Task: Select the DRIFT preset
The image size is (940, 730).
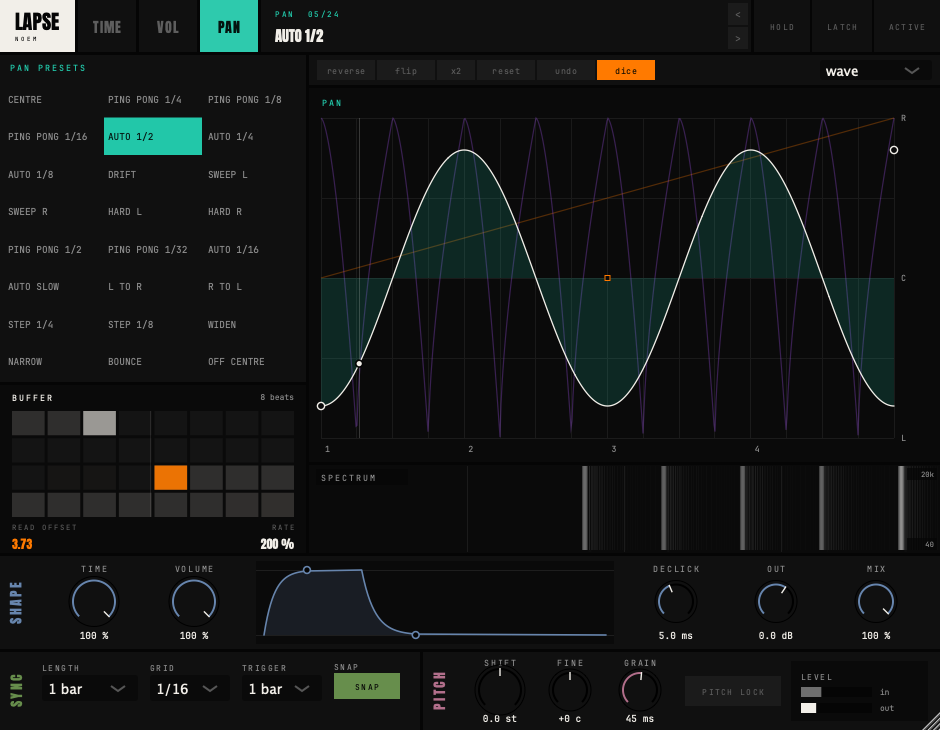Action: click(x=153, y=174)
